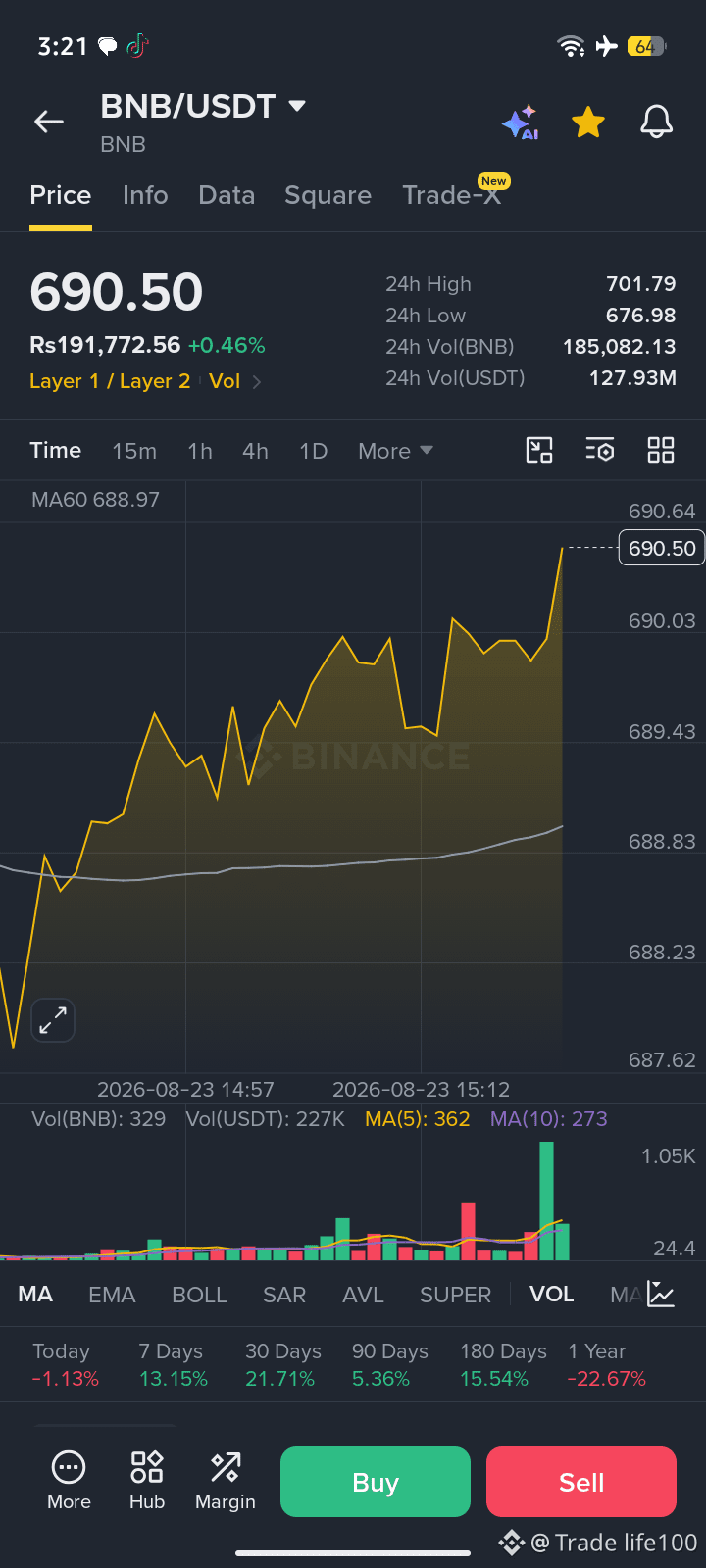Click the 24h Low value 676.98
Viewport: 706px width, 1568px height.
coord(641,316)
